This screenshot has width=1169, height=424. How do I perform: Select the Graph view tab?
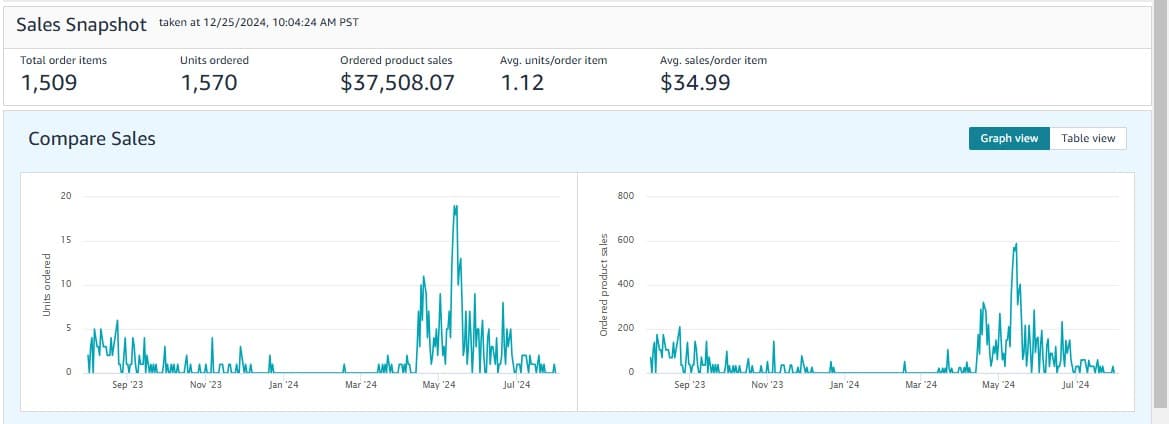coord(1009,138)
